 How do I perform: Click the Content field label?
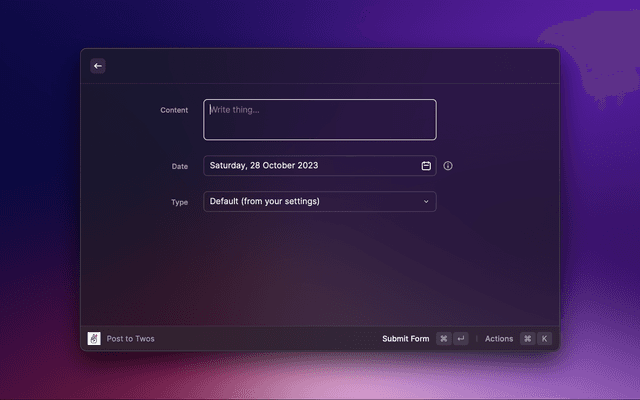coord(174,110)
